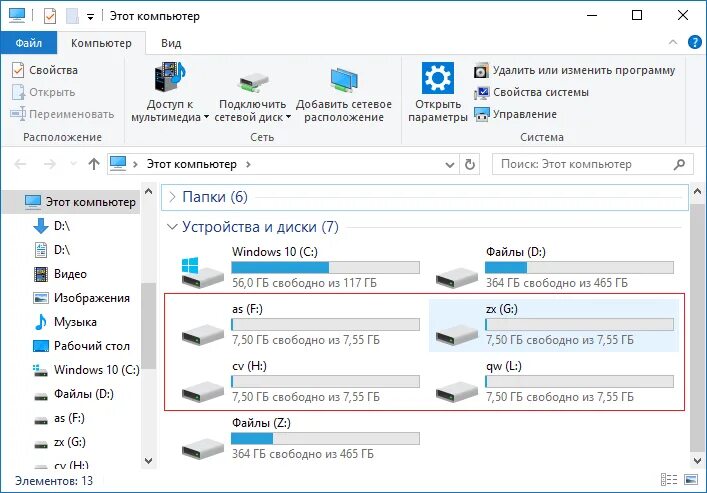Screen dimensions: 707x493
Task: Select the Windows 10 (C:) drive icon
Action: pos(202,272)
